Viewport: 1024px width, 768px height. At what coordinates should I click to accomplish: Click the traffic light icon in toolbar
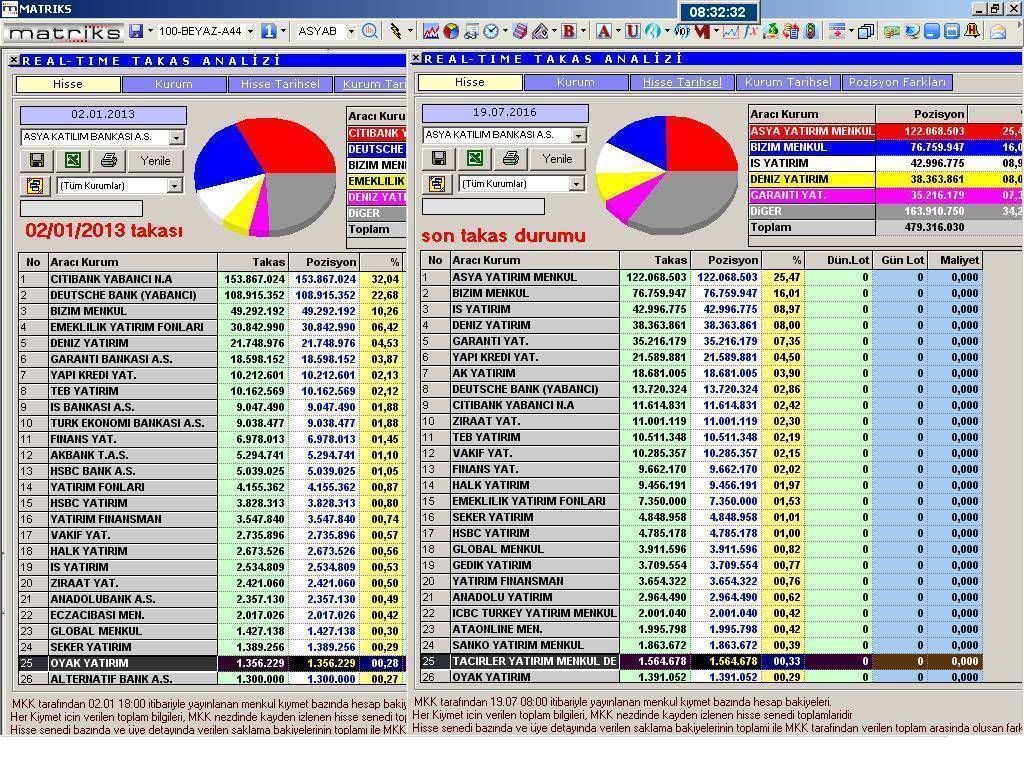coord(810,31)
